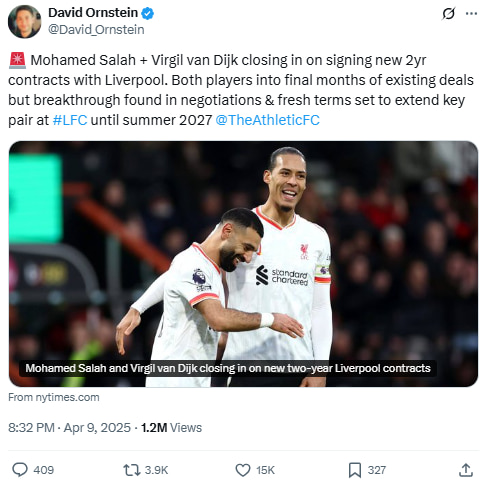Click the article headline caption on image
This screenshot has height=481, width=485.
tap(228, 368)
